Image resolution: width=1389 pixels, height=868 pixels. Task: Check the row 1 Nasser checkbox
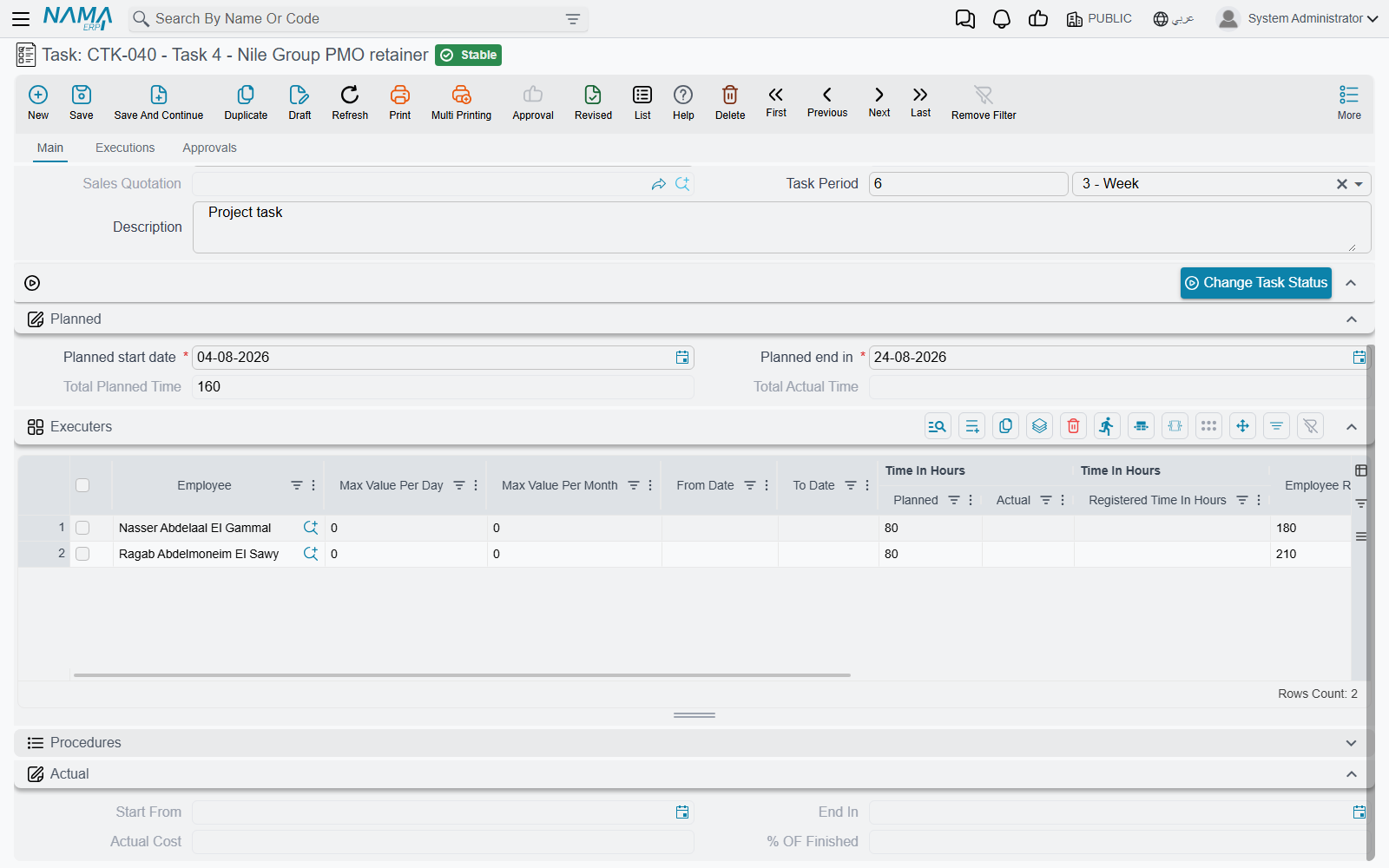coord(82,528)
